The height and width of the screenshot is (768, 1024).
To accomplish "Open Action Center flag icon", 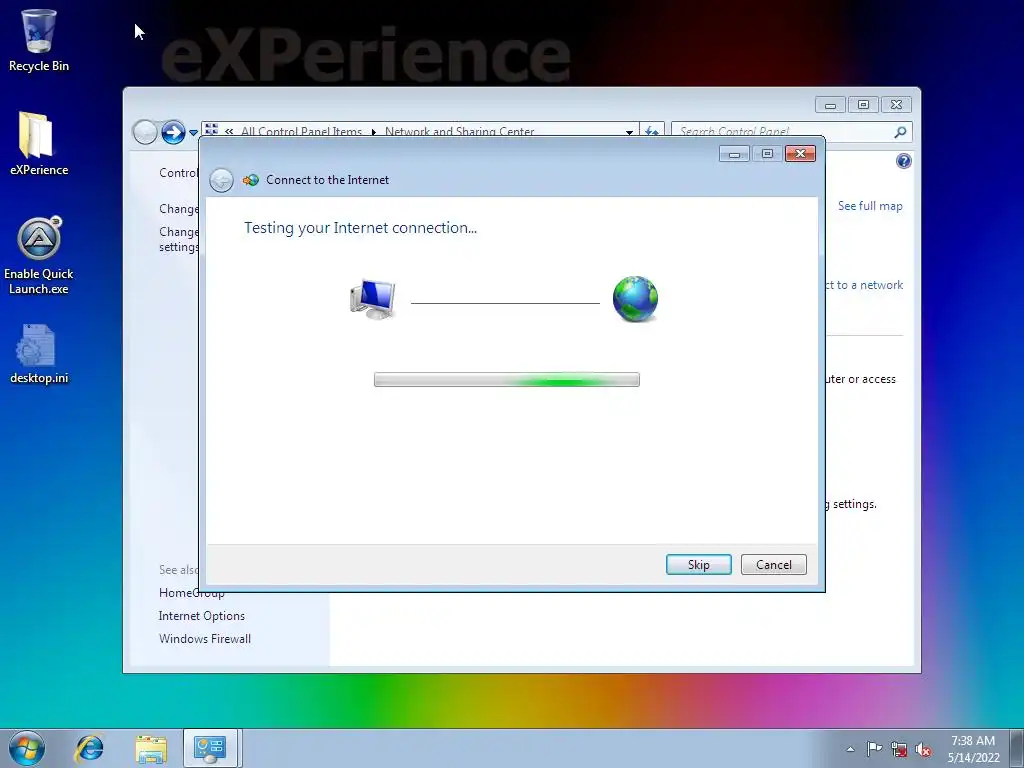I will click(x=874, y=749).
